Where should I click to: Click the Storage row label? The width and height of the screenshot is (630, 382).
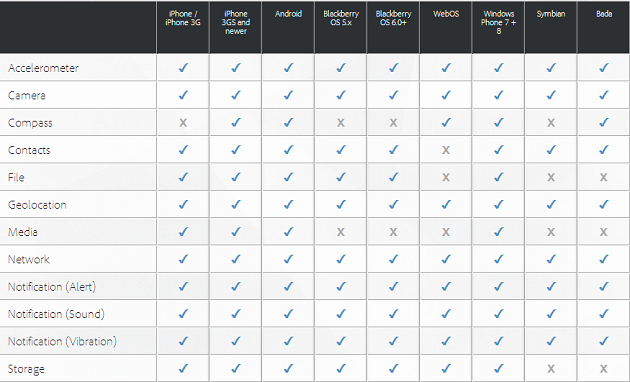26,369
